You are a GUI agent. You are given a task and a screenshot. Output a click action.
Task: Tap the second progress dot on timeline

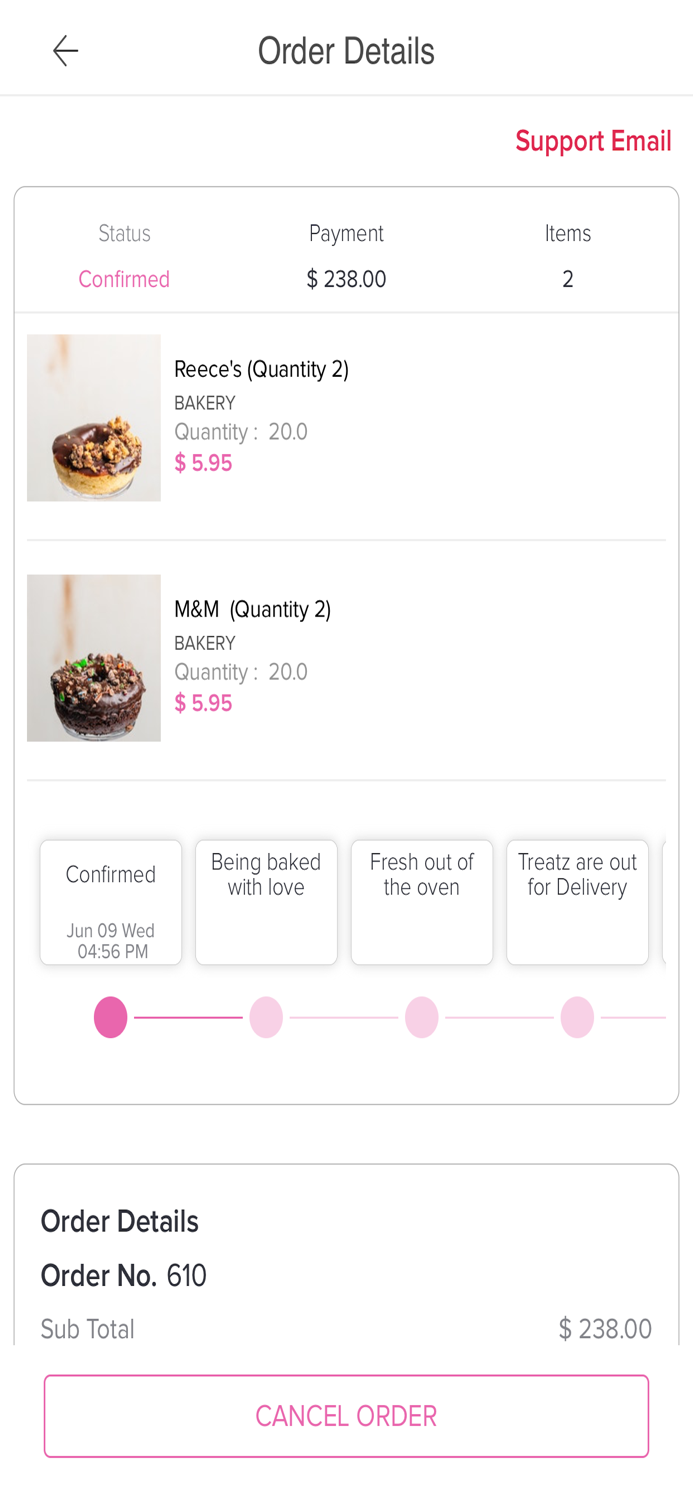click(x=266, y=1017)
